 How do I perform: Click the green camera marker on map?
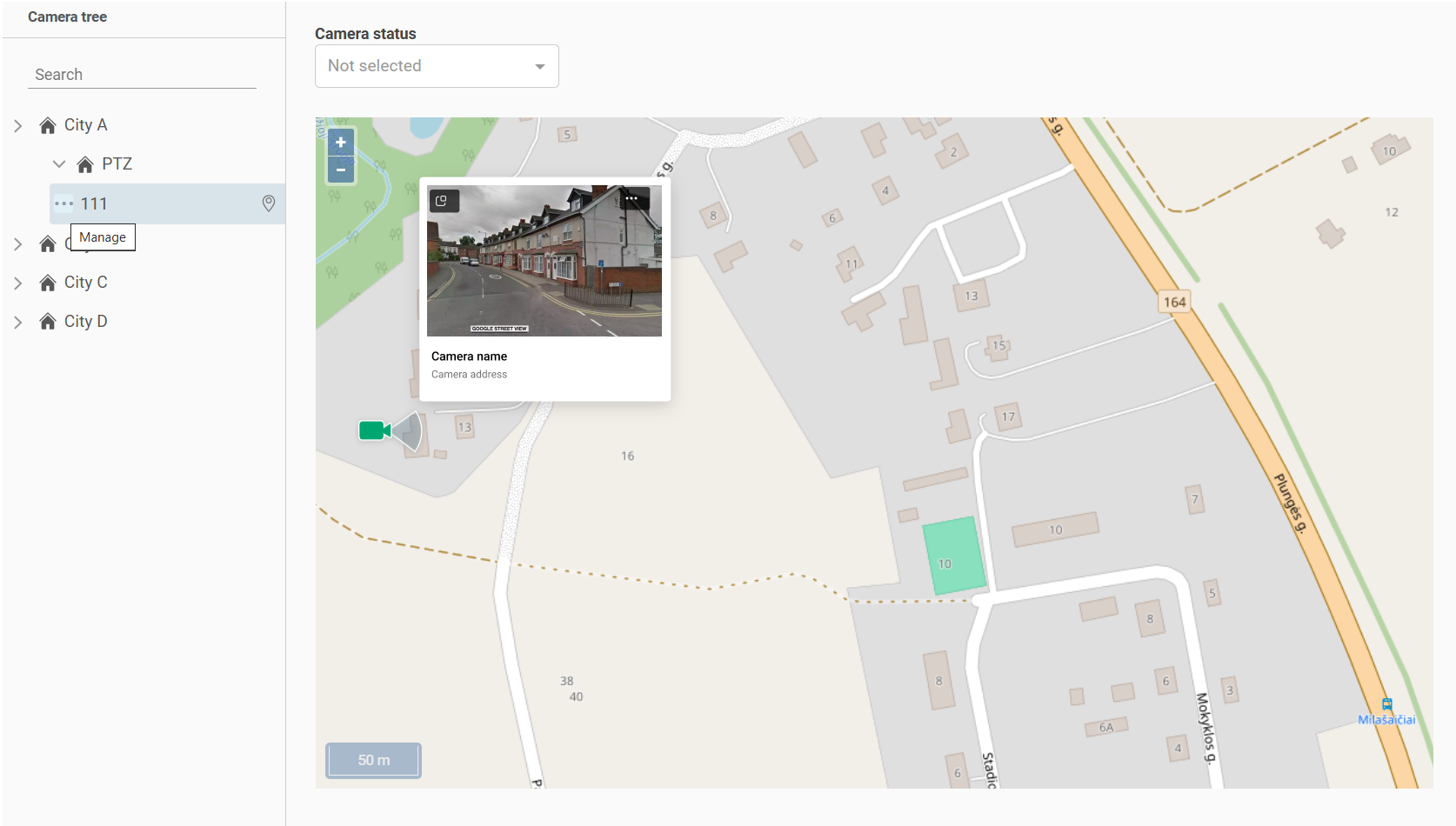pyautogui.click(x=374, y=430)
